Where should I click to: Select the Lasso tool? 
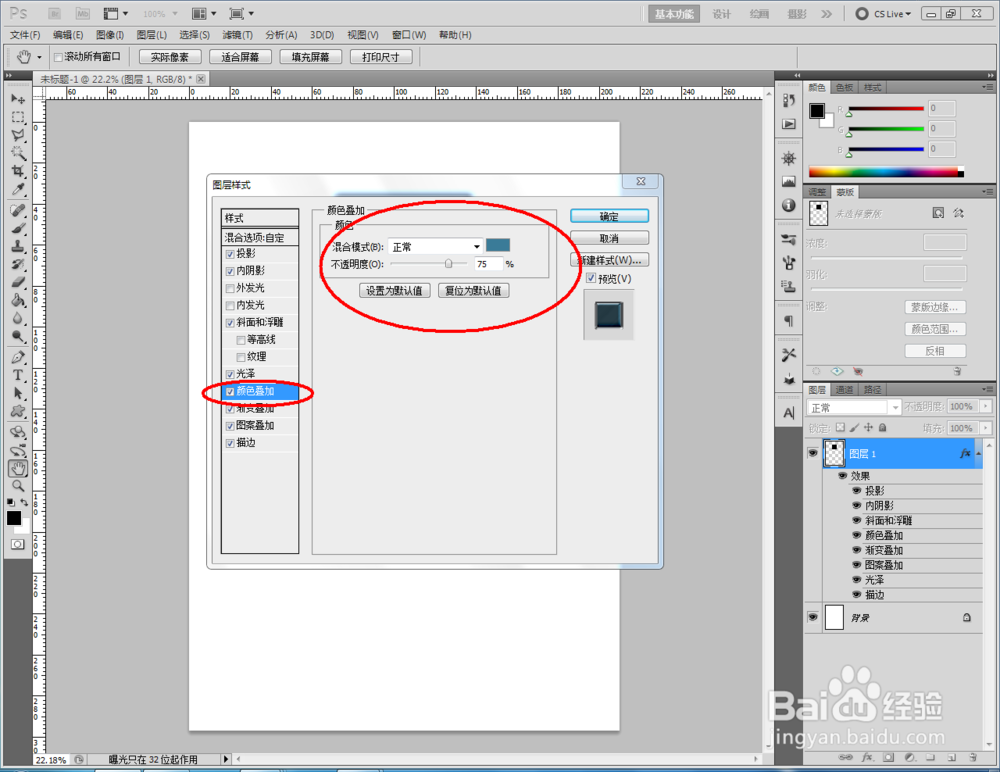tap(18, 135)
